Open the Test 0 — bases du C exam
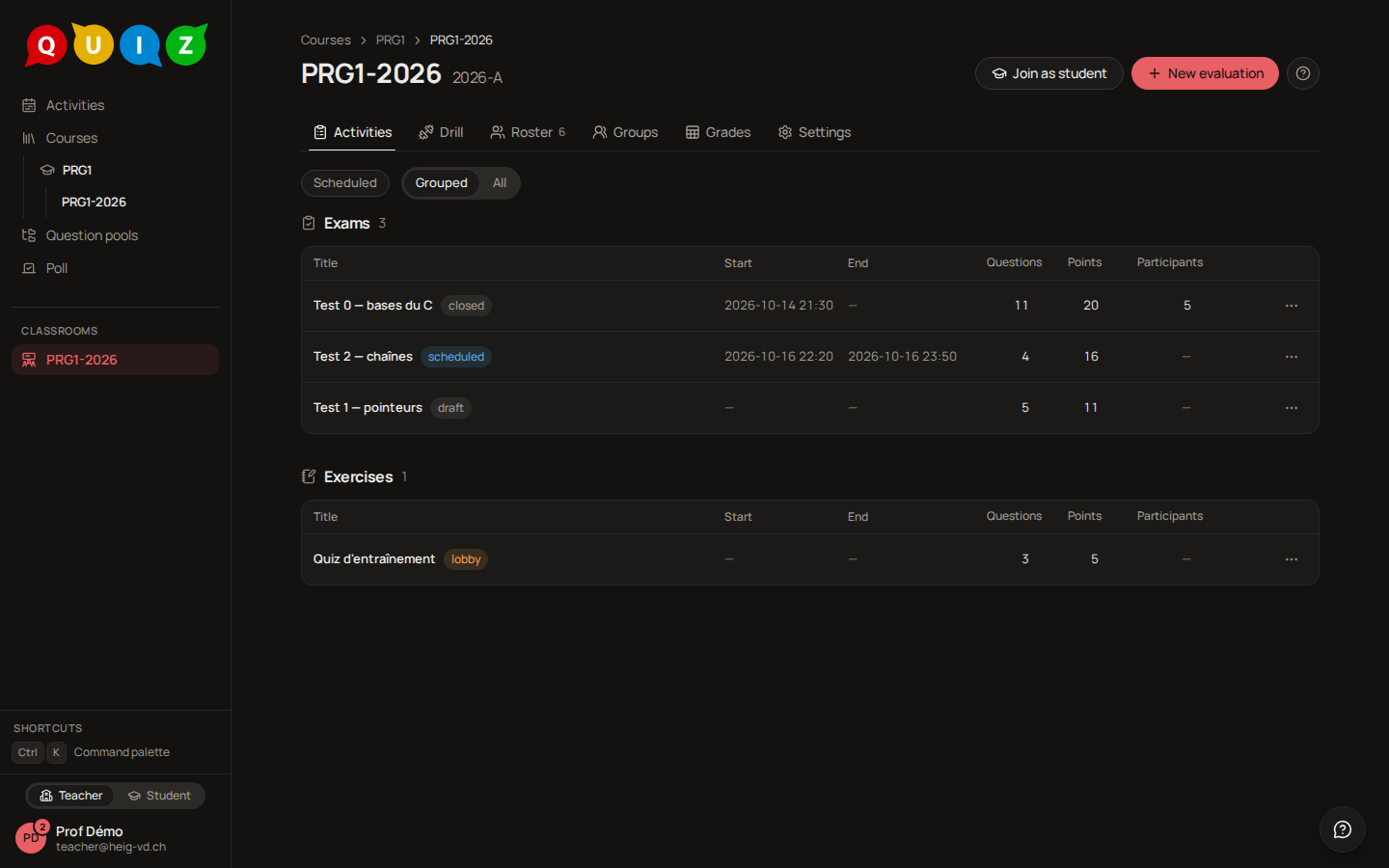This screenshot has height=868, width=1389. 372,306
